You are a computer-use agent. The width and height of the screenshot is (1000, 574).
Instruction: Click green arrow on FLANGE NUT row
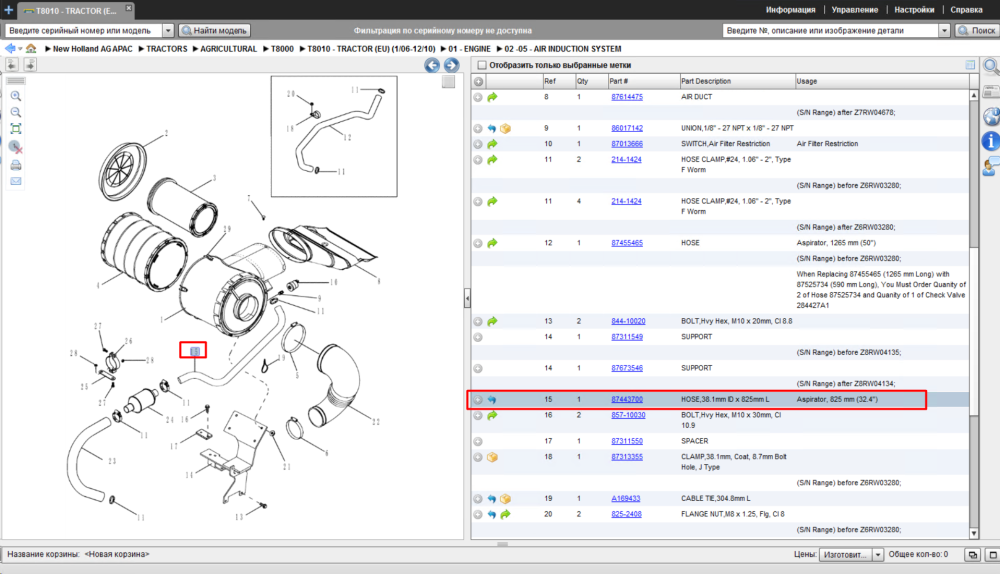click(505, 514)
